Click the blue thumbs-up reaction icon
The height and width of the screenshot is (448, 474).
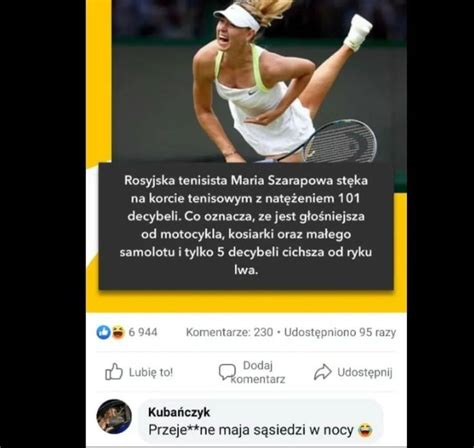(x=103, y=332)
